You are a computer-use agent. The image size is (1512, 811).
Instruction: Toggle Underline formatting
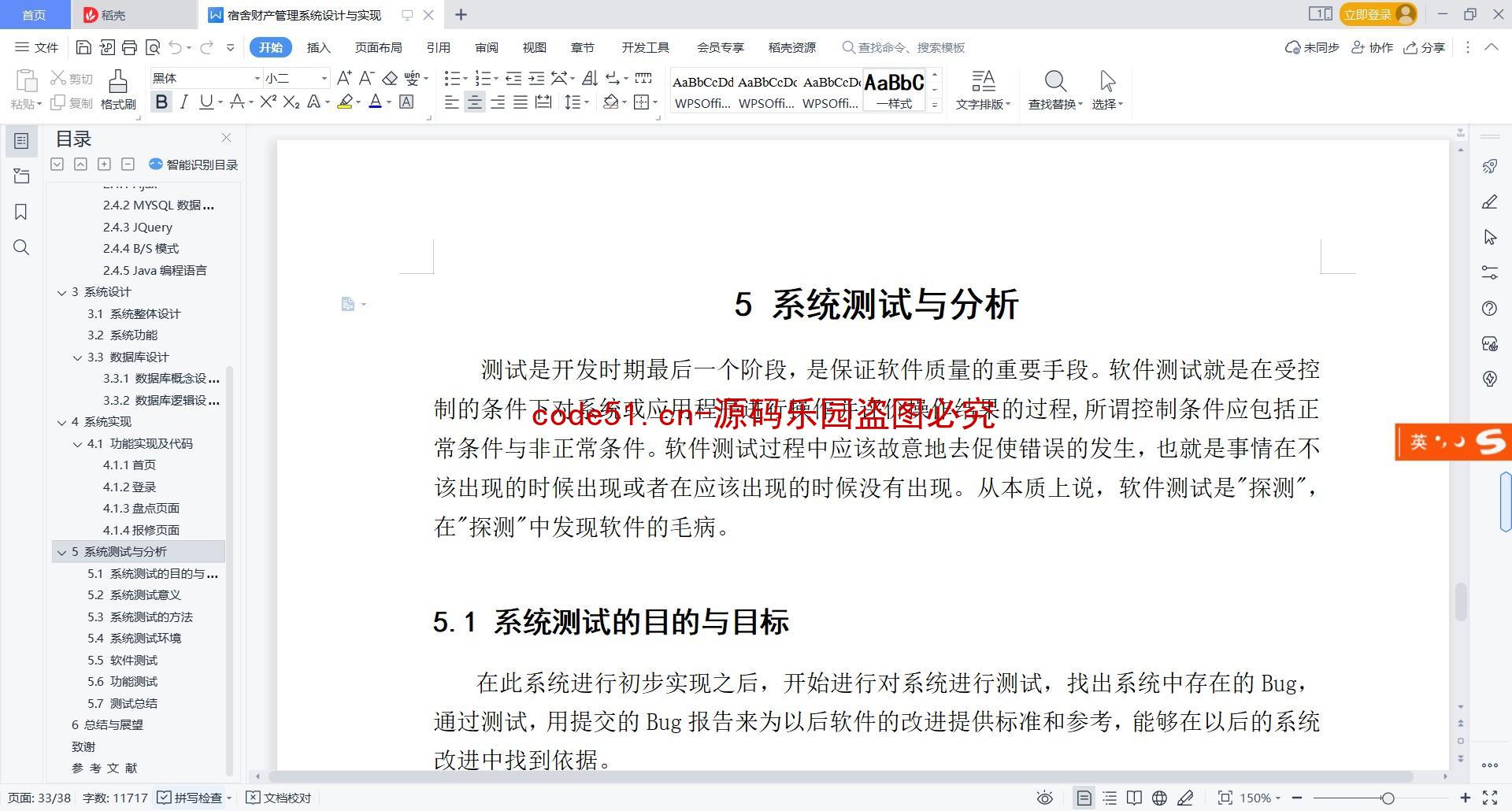point(206,102)
